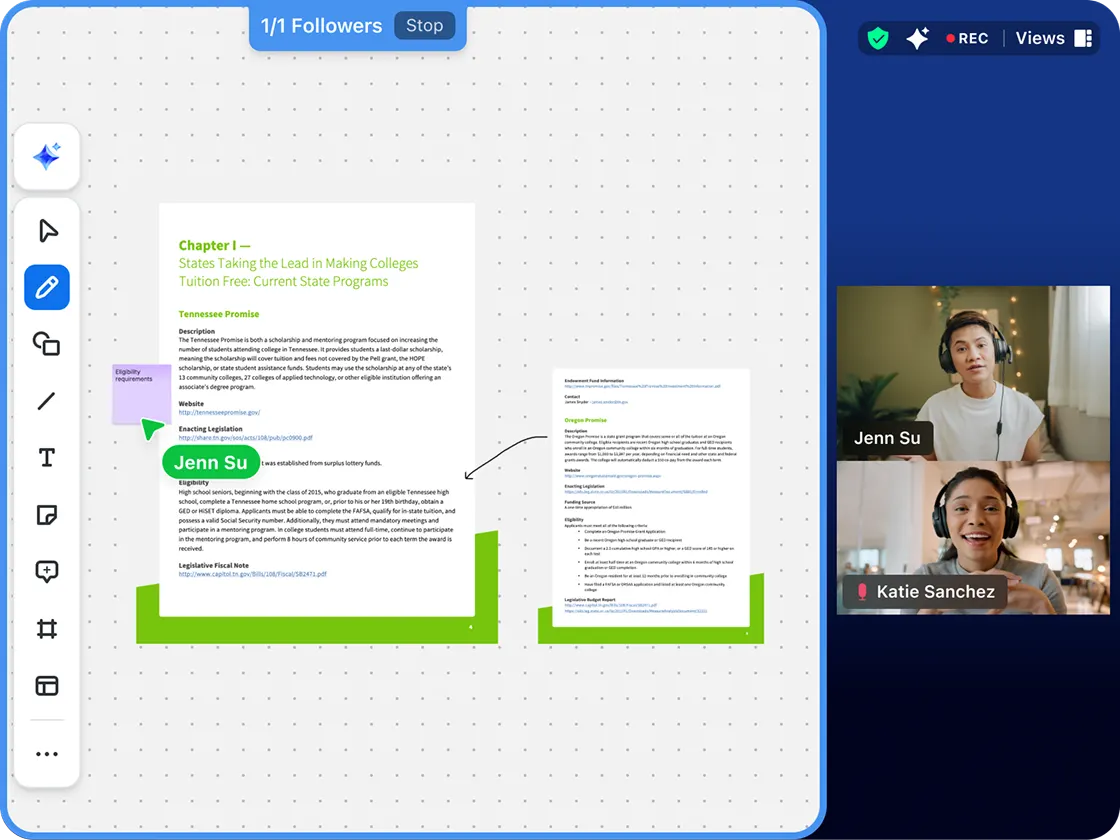Pick the Sticky note tool

point(46,514)
